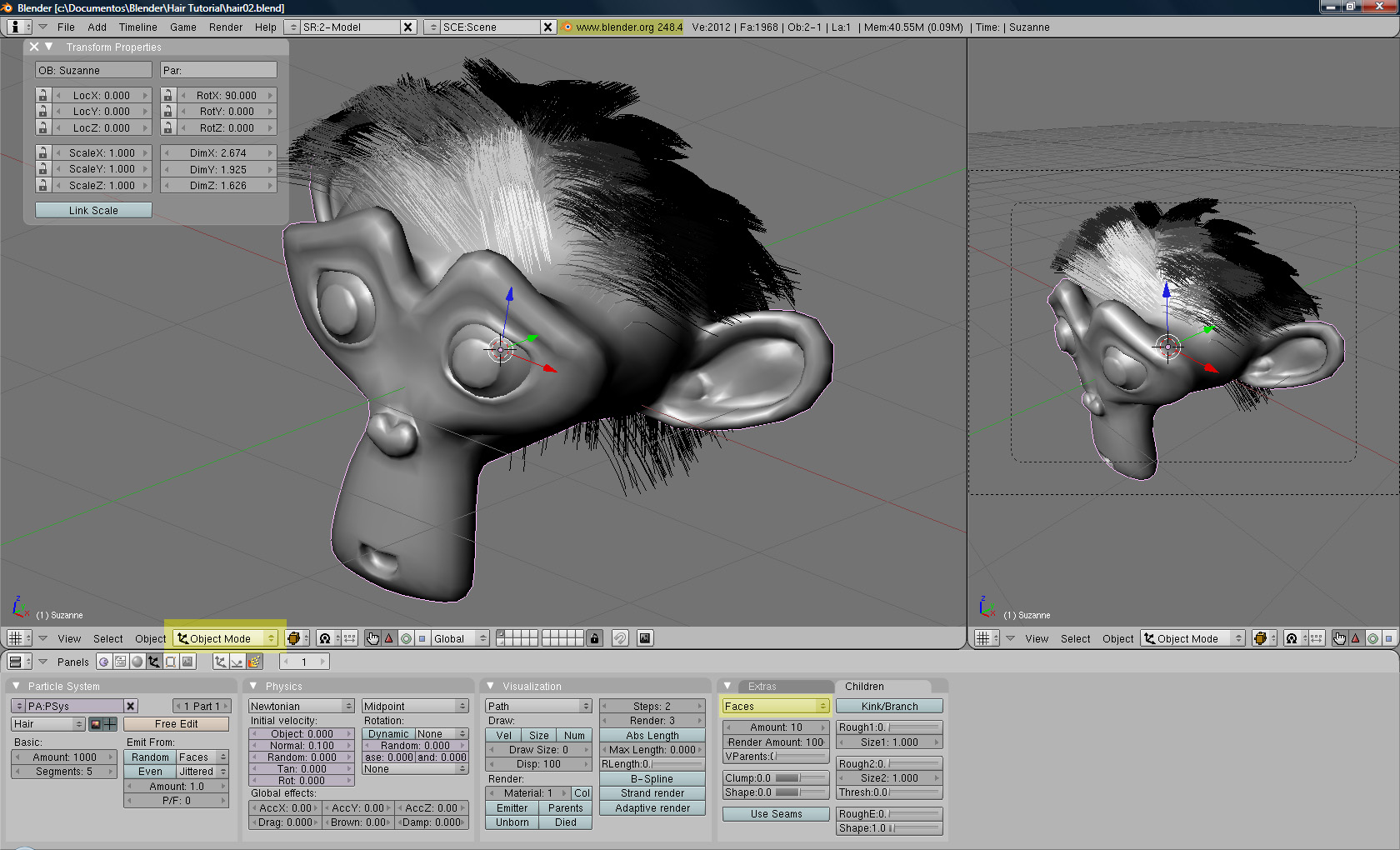Viewport: 1400px width, 850px height.
Task: Toggle the manipulator hand icon in left viewport header
Action: click(x=372, y=638)
